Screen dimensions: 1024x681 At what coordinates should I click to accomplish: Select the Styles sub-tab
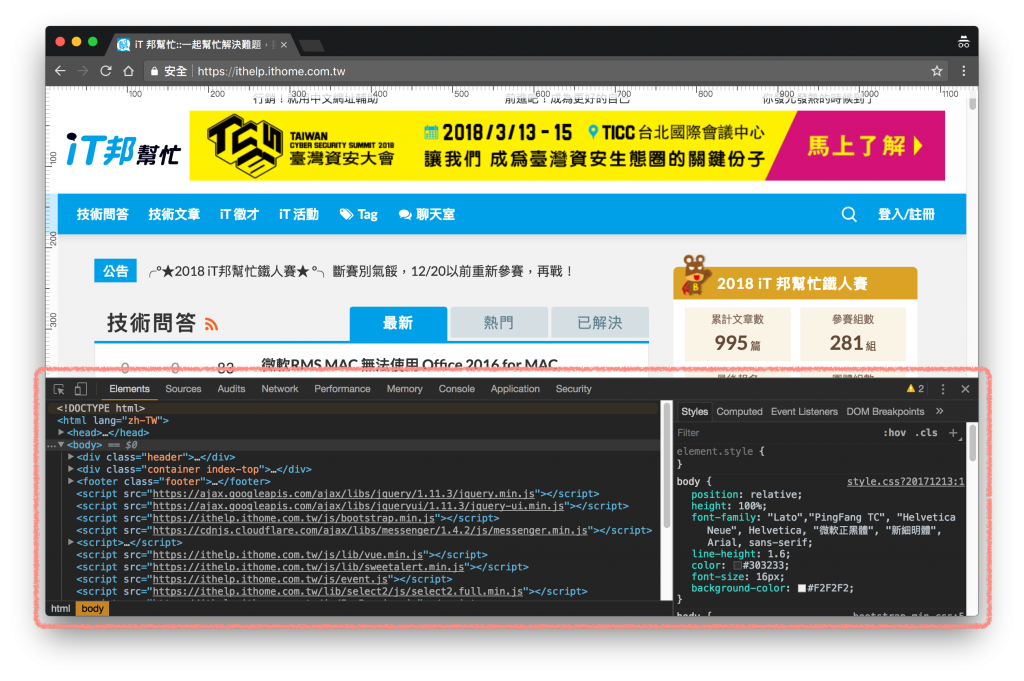click(x=694, y=411)
